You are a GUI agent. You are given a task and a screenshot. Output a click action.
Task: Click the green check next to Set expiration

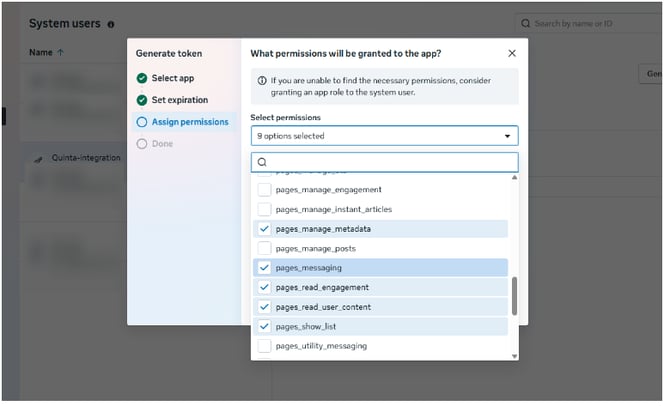143,101
